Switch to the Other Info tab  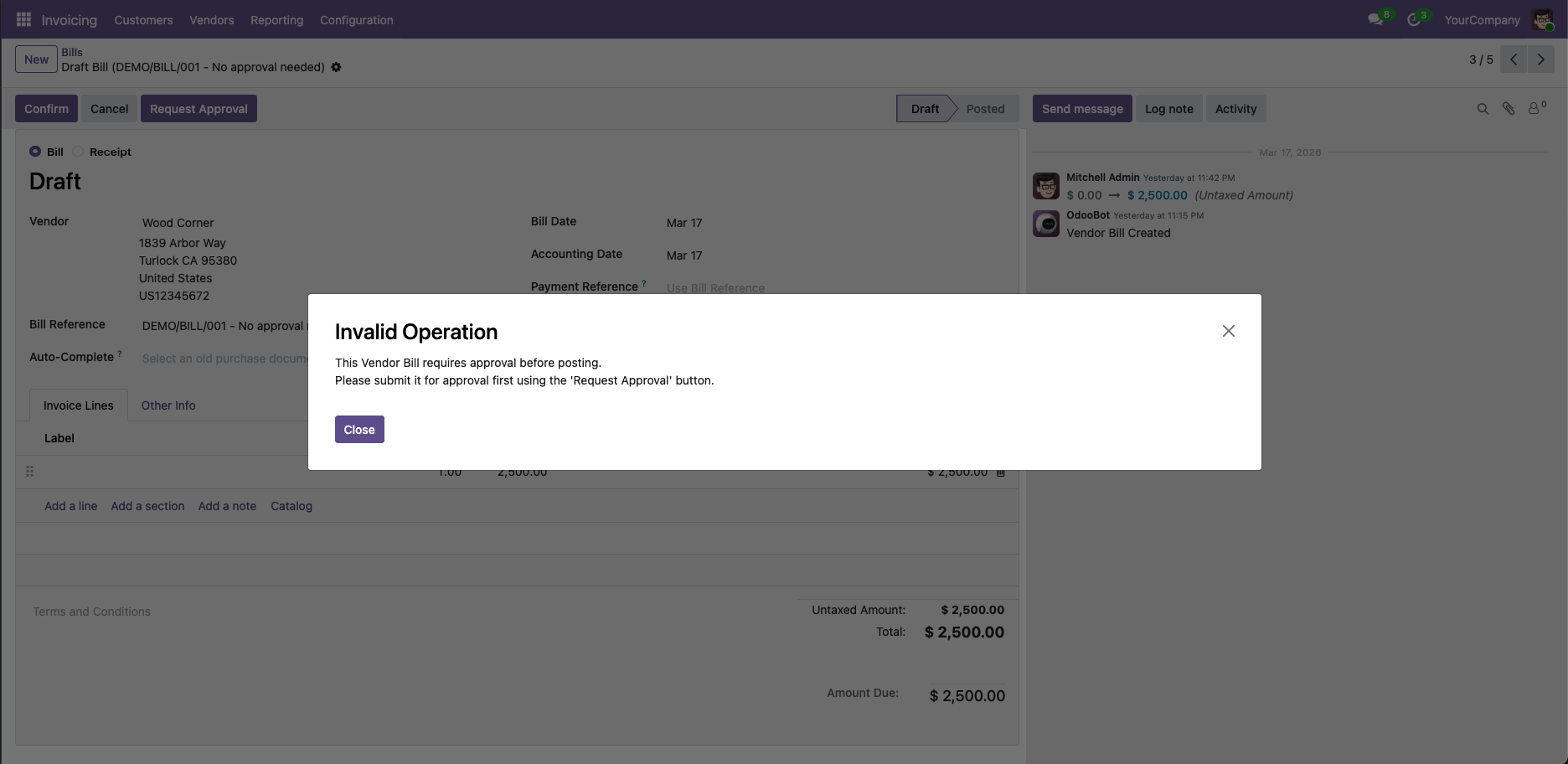(168, 405)
